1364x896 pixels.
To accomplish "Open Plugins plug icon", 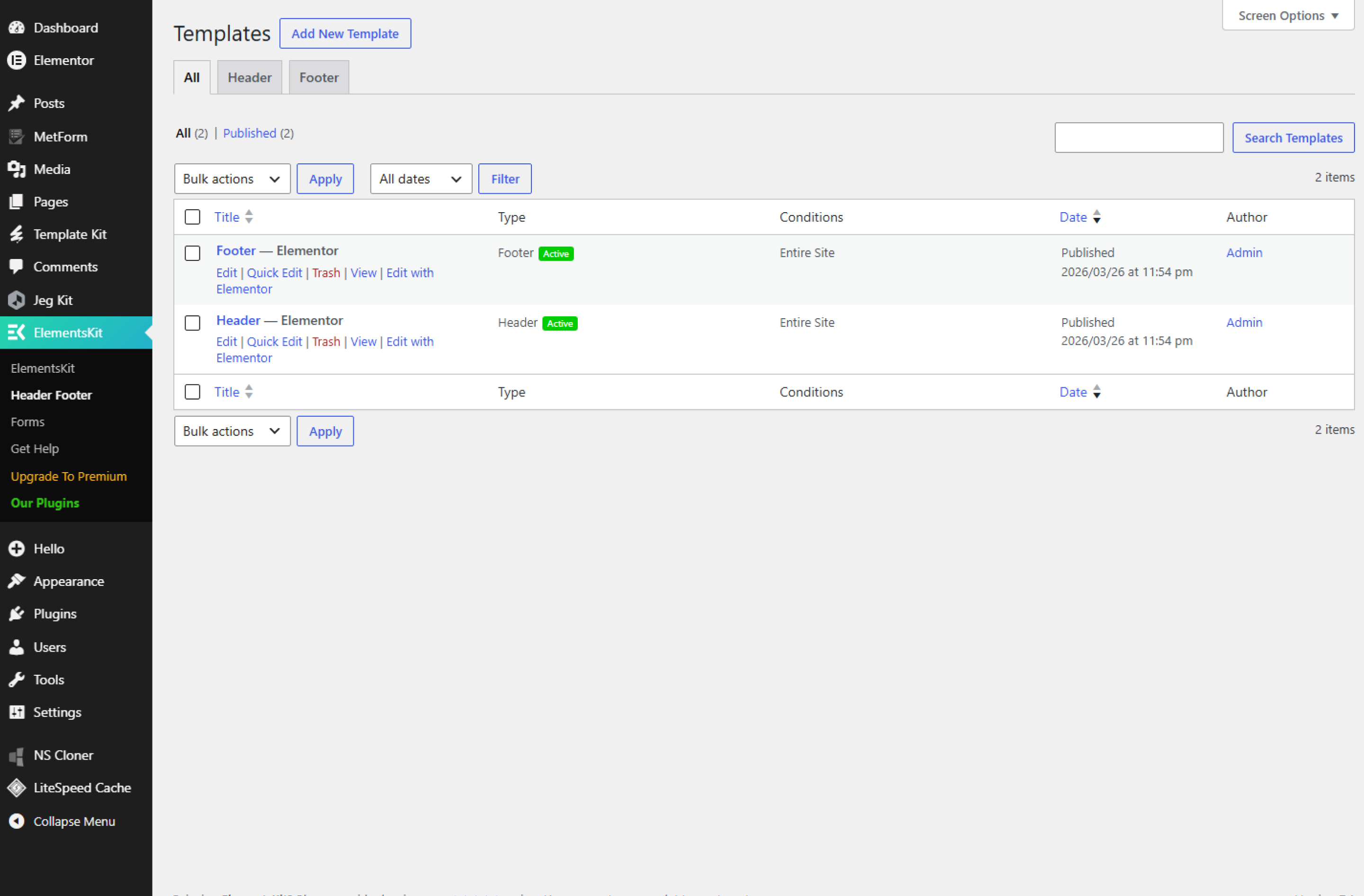I will click(17, 614).
